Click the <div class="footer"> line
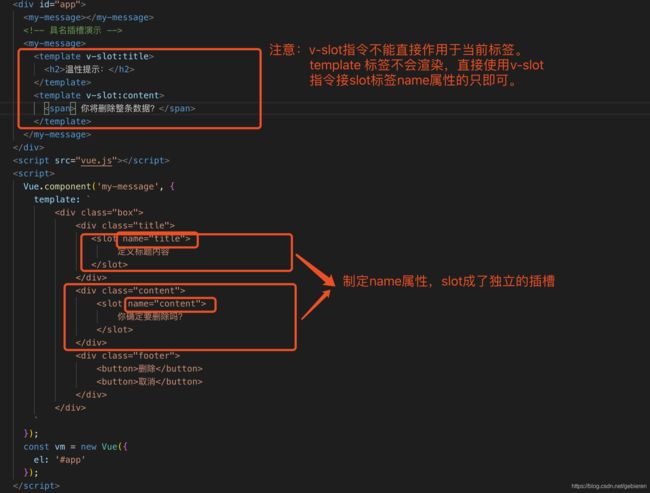Screen dimensions: 650x493 point(128,356)
